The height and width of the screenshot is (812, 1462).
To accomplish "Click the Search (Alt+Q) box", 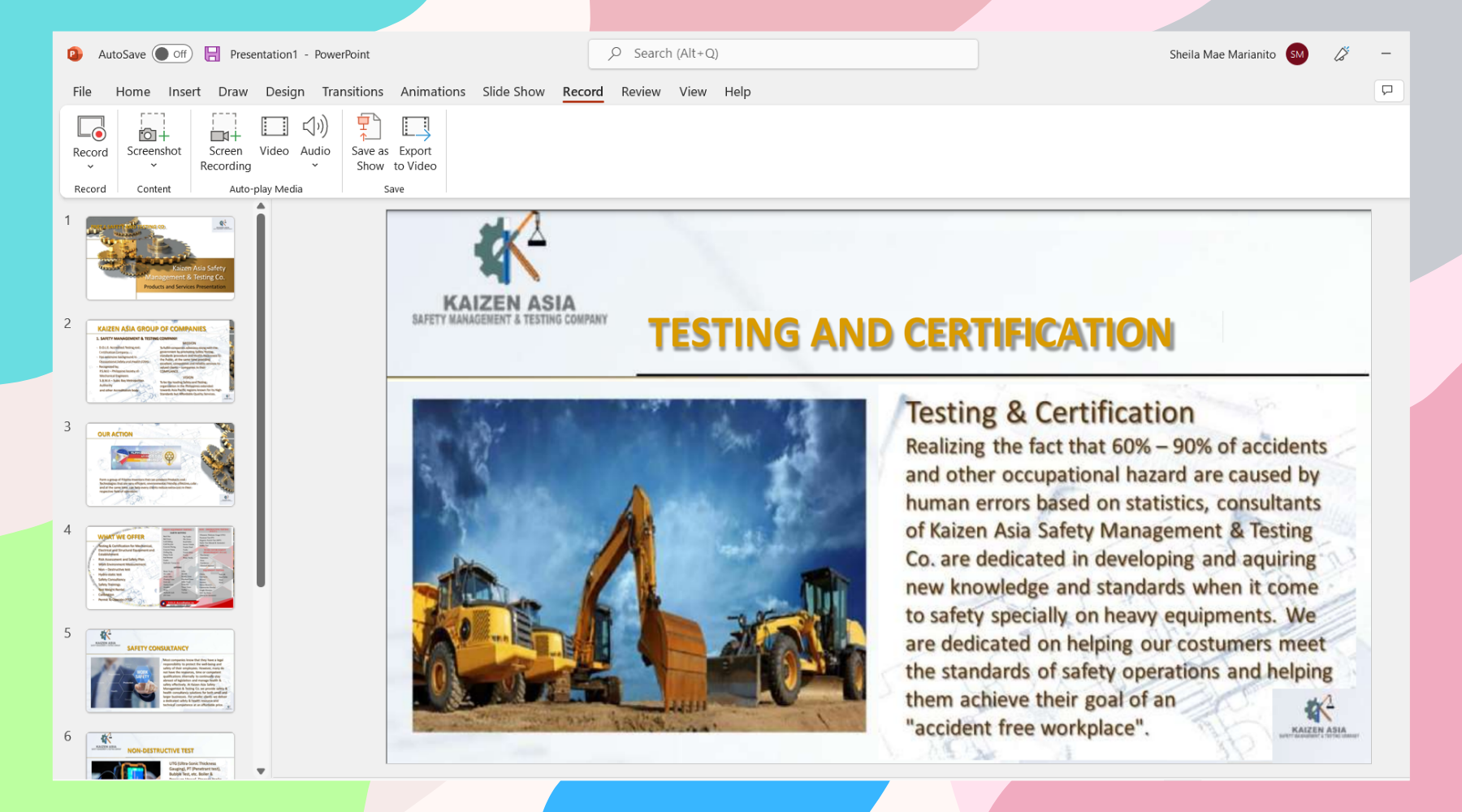I will pos(783,54).
